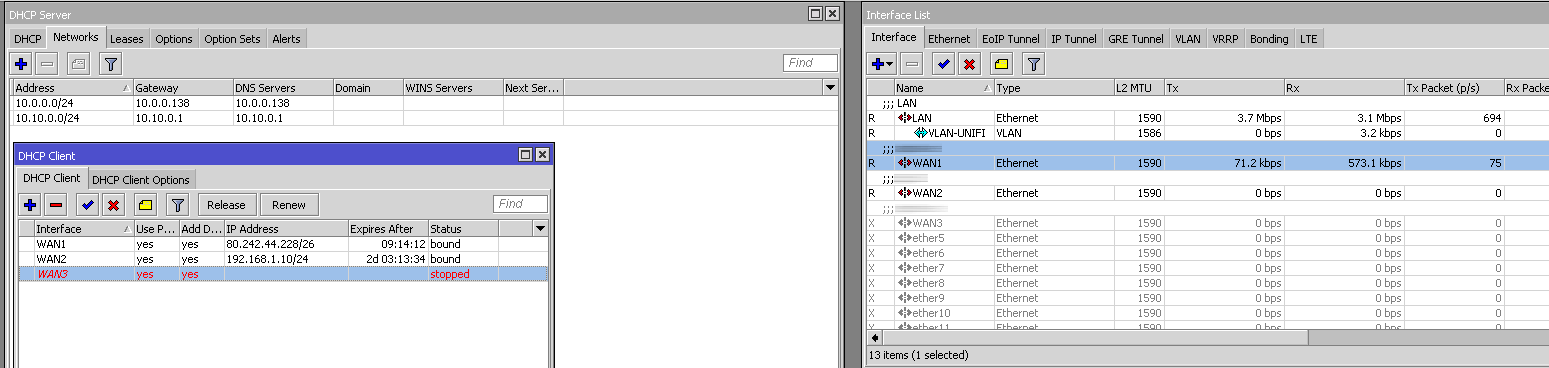Enable the selected DHCP client with the blue checkmark
The width and height of the screenshot is (1549, 368).
[x=88, y=205]
